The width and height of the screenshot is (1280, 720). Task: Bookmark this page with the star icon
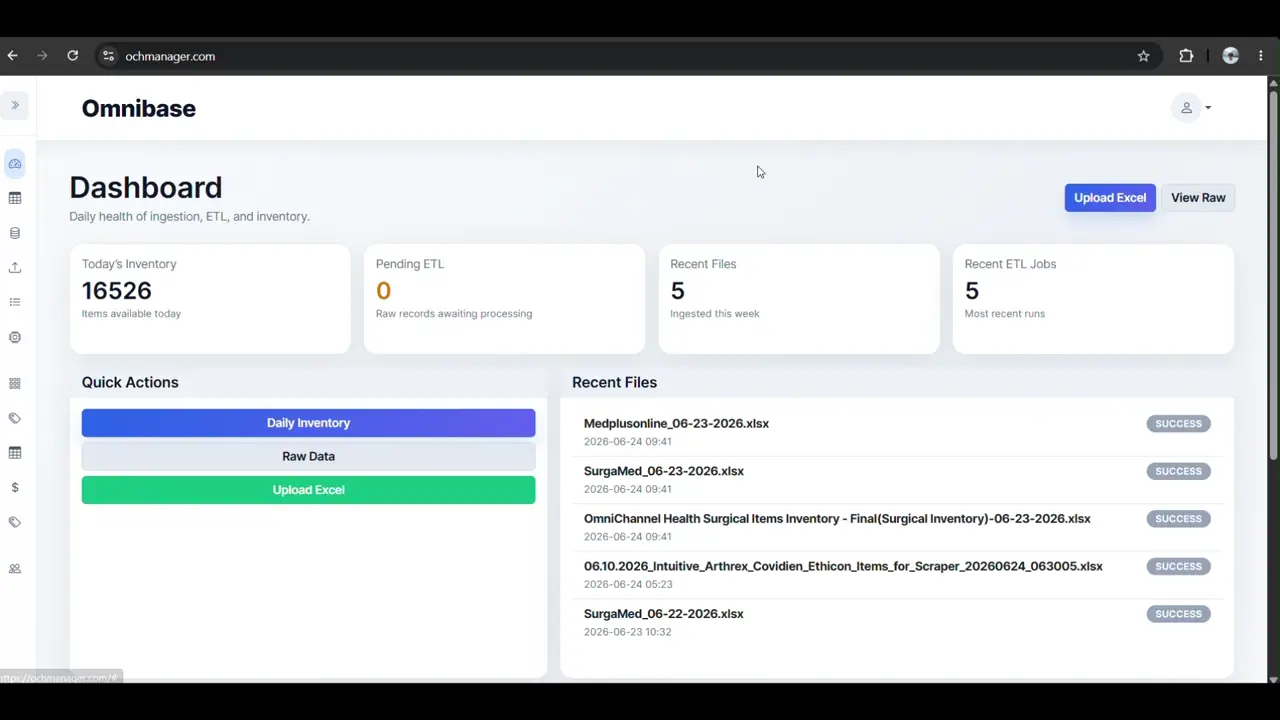tap(1144, 56)
